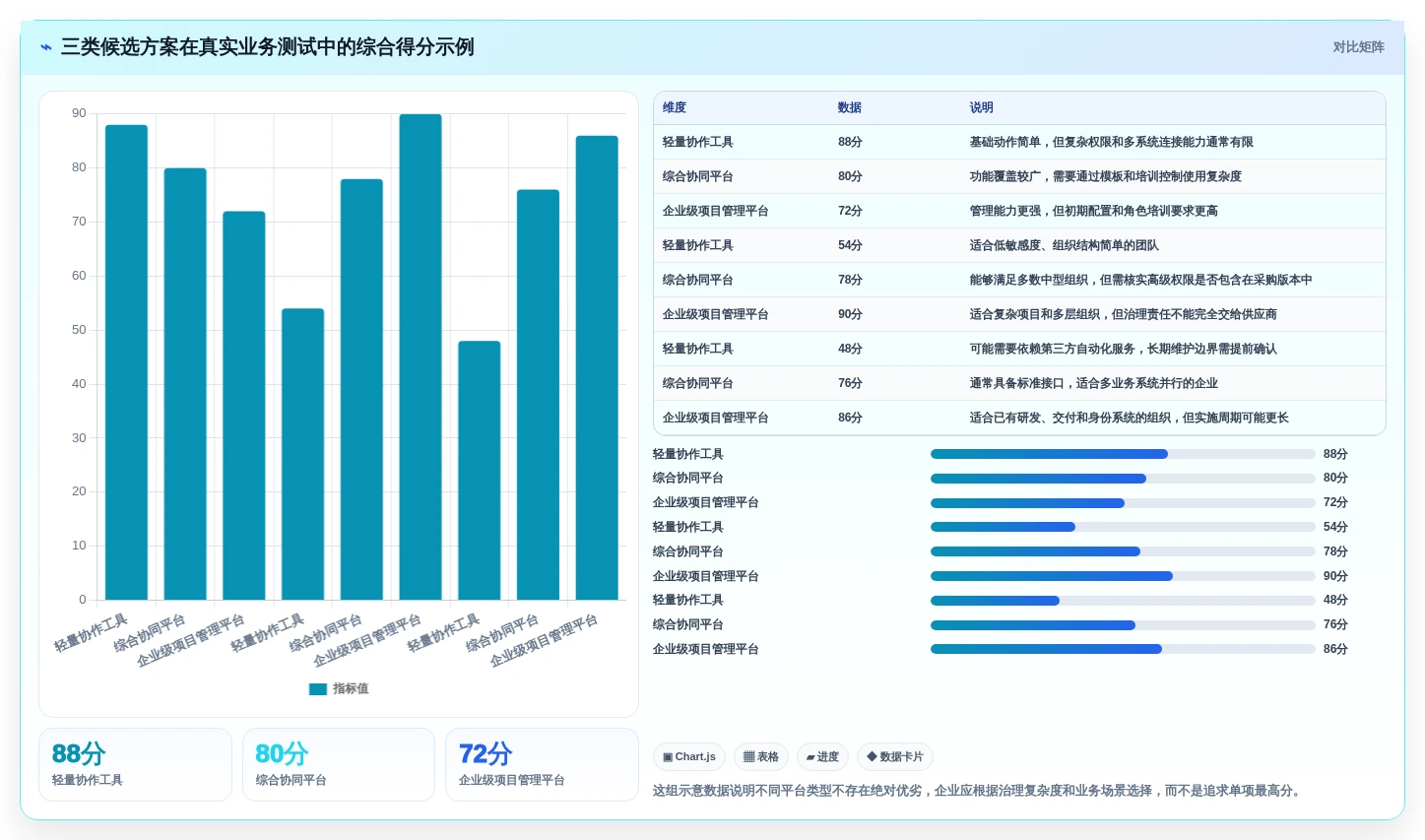Click the chart bar reaching 76

538,395
